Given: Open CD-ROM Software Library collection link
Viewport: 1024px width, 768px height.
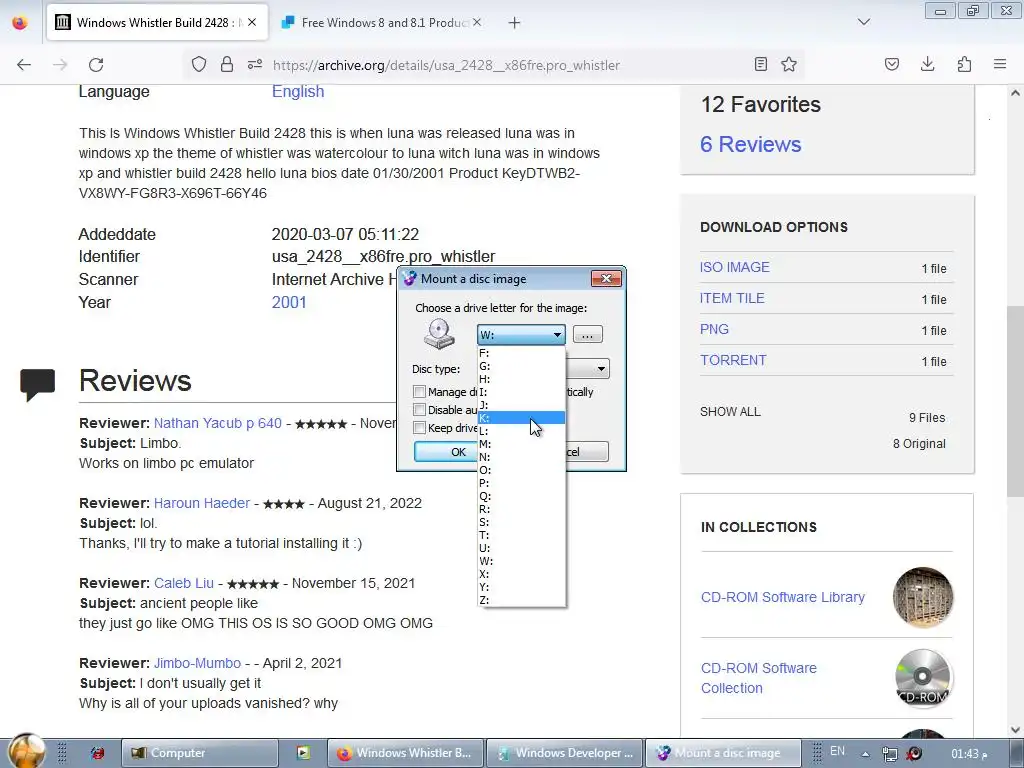Looking at the screenshot, I should 782,598.
